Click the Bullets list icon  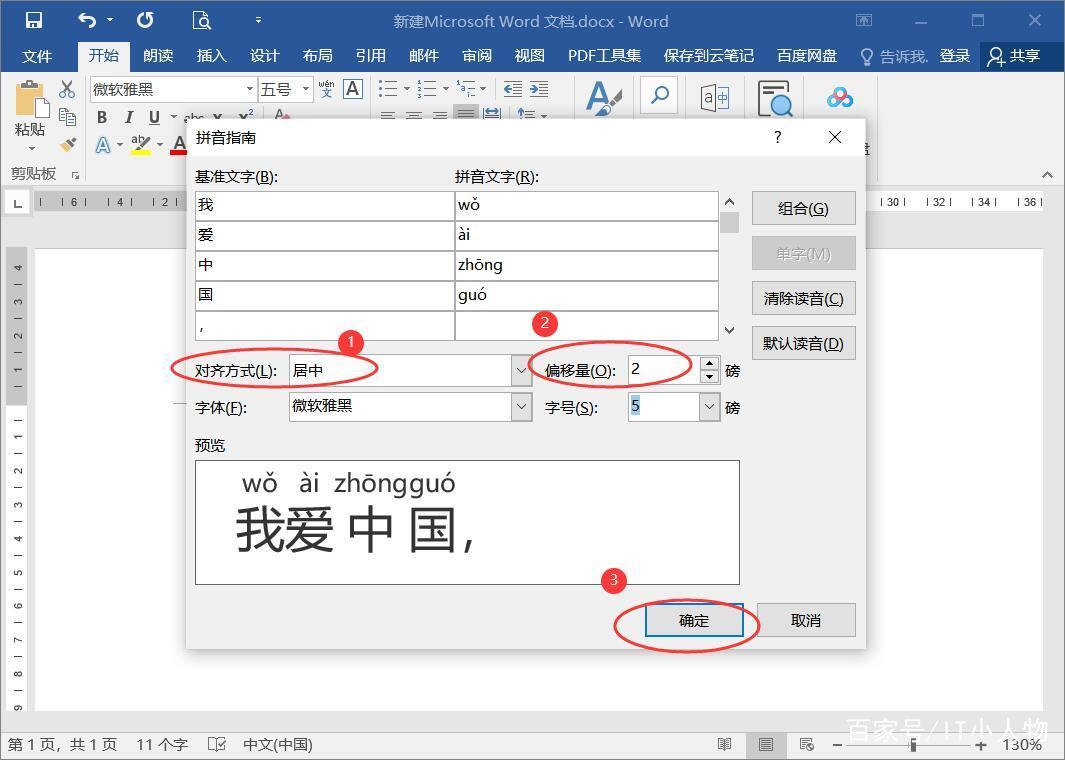click(388, 89)
